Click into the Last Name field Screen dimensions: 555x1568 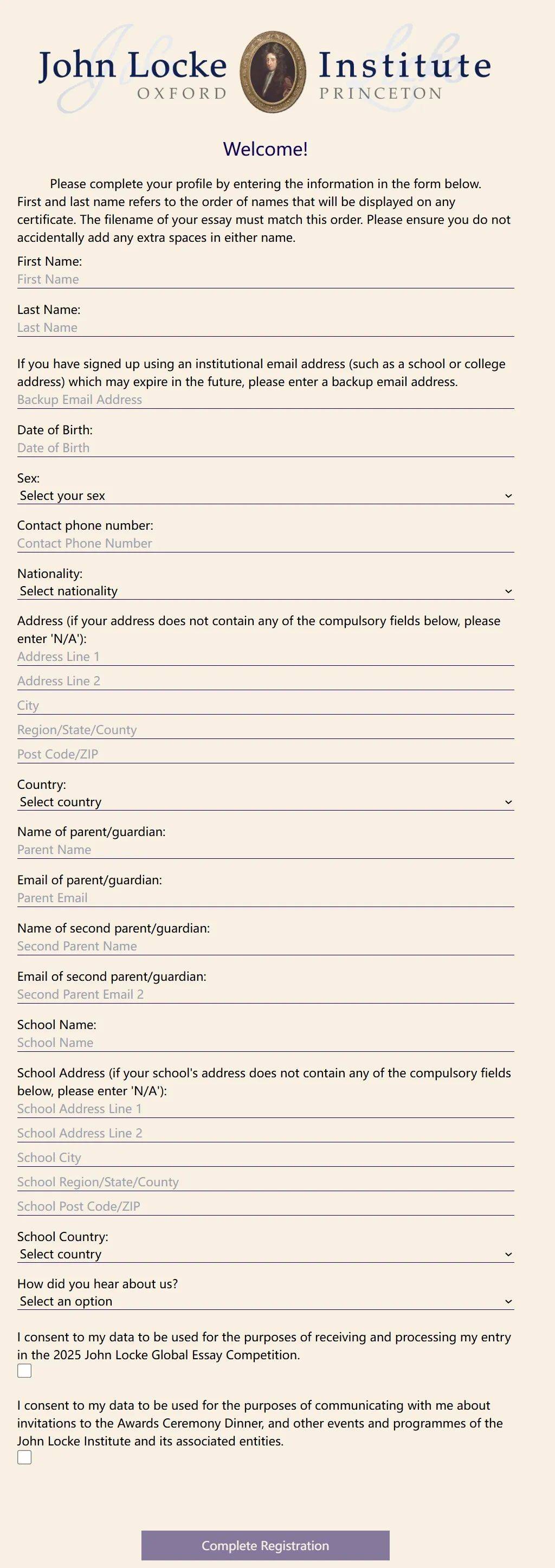pos(266,327)
